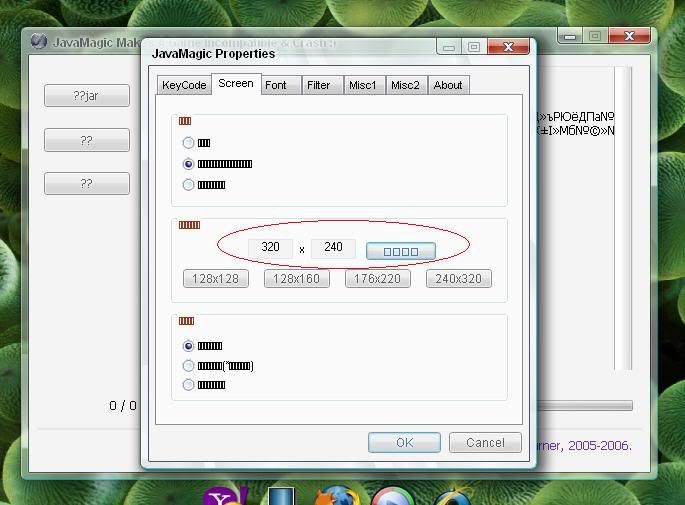
Task: Click the vertical scrollbar in JavaMagic Maker window
Action: [623, 218]
